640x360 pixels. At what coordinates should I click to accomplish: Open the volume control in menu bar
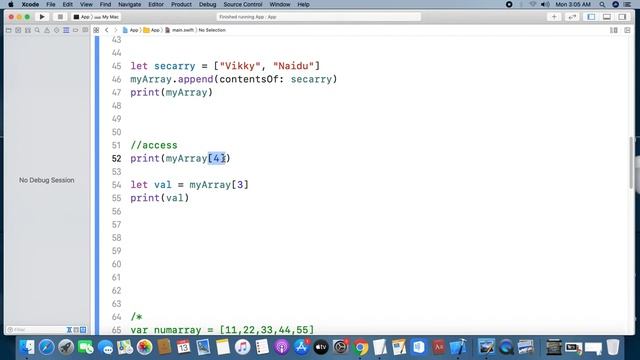pos(545,4)
